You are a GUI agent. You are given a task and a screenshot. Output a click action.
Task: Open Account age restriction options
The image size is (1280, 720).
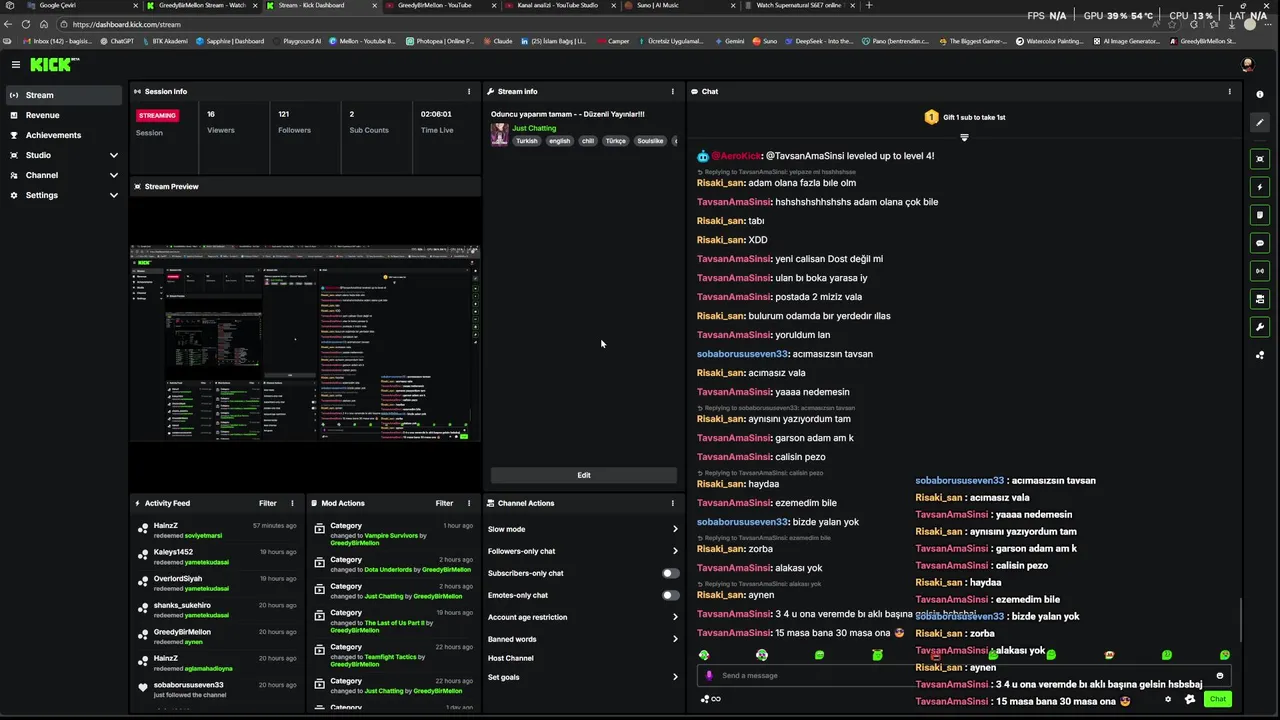[x=583, y=617]
